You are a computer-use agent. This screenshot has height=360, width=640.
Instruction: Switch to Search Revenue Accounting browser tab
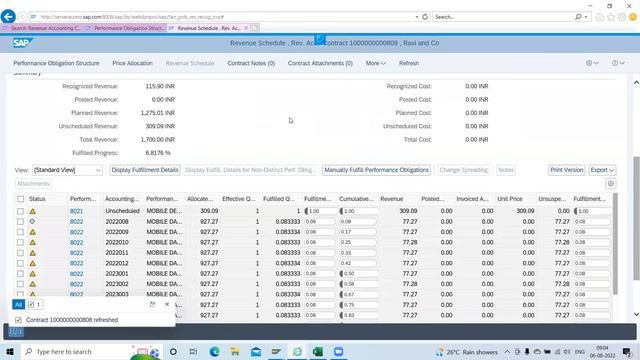click(x=42, y=28)
